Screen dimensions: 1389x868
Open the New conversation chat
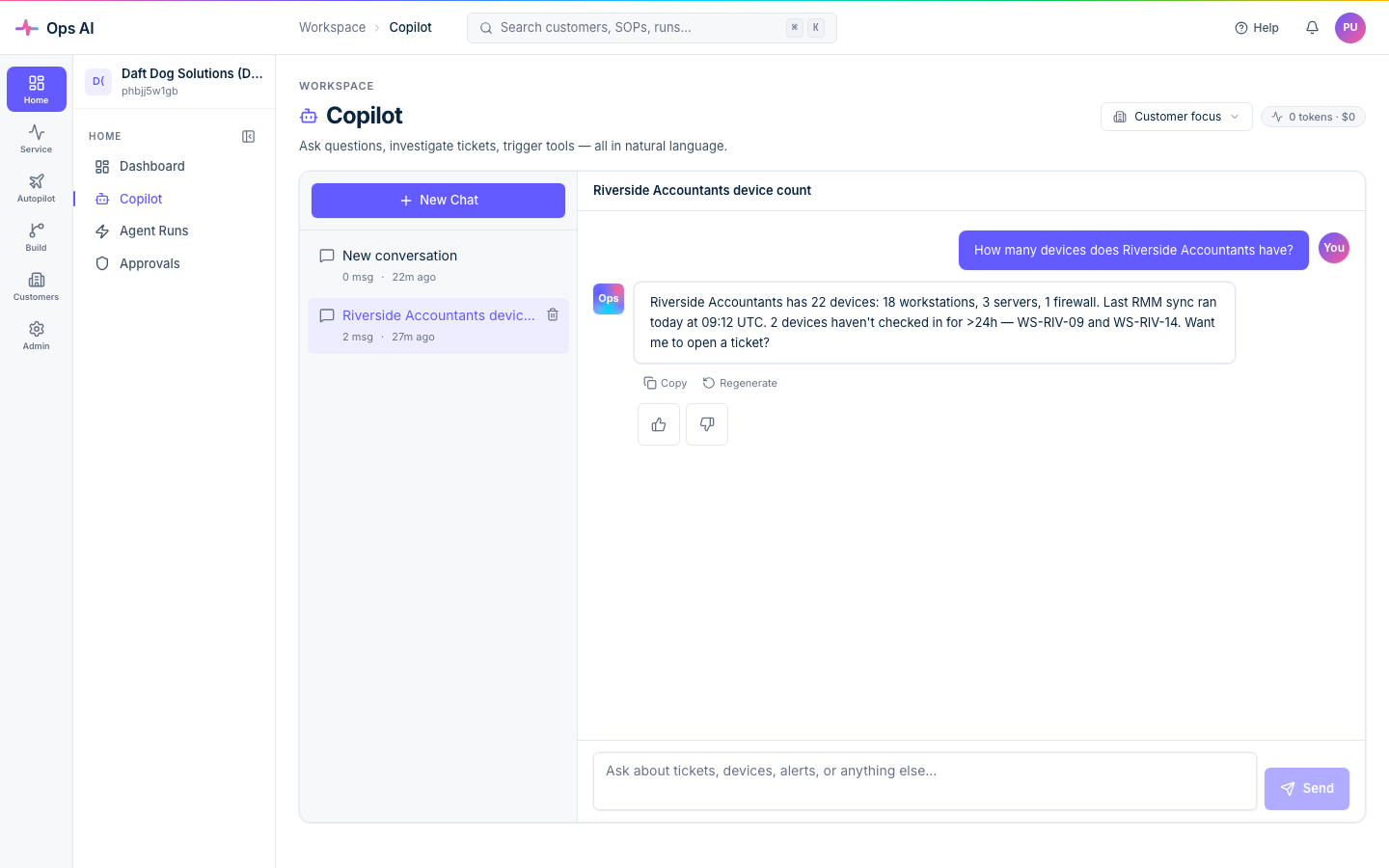pos(438,265)
